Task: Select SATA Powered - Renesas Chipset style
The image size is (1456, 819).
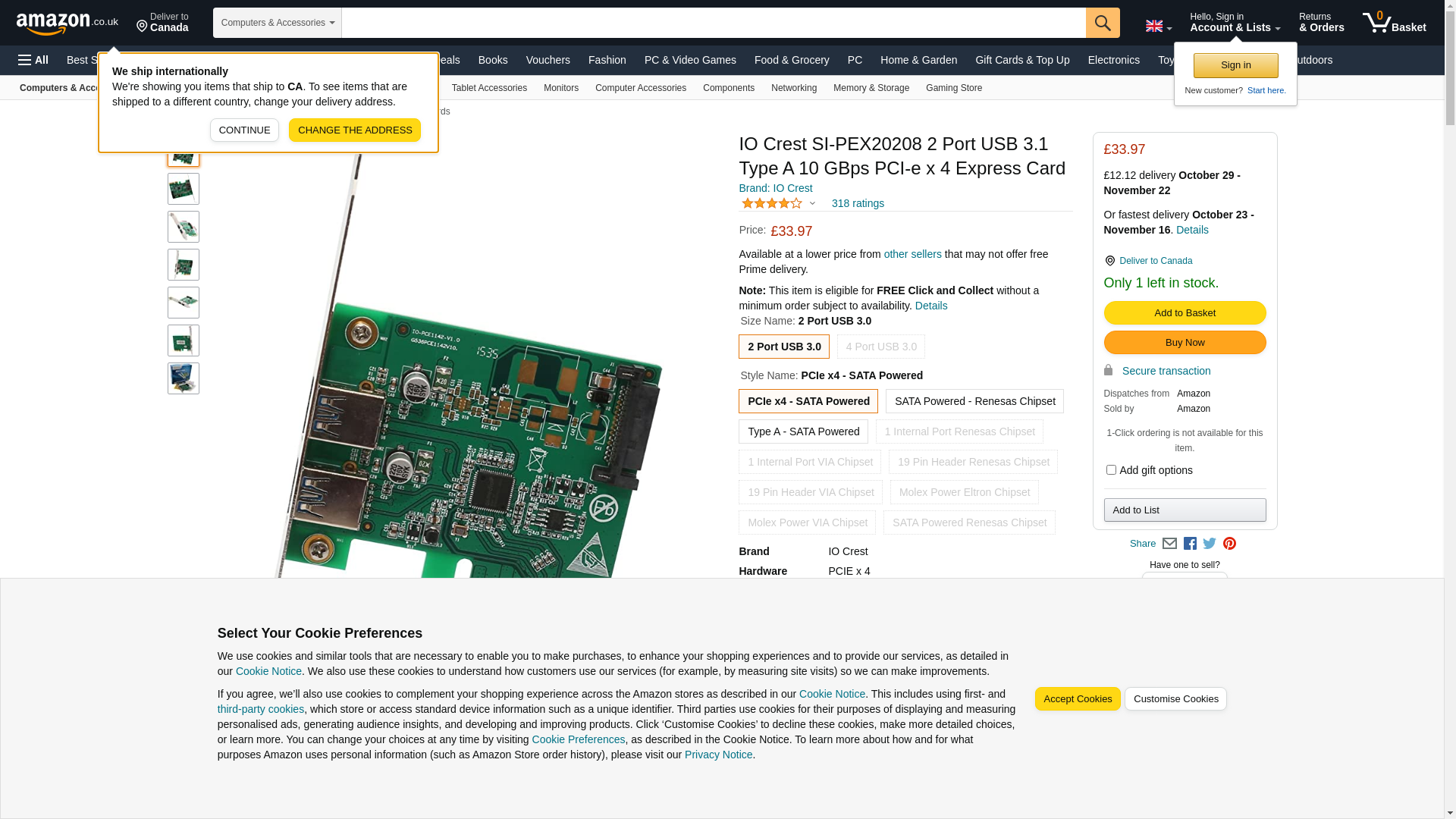Action: [974, 401]
